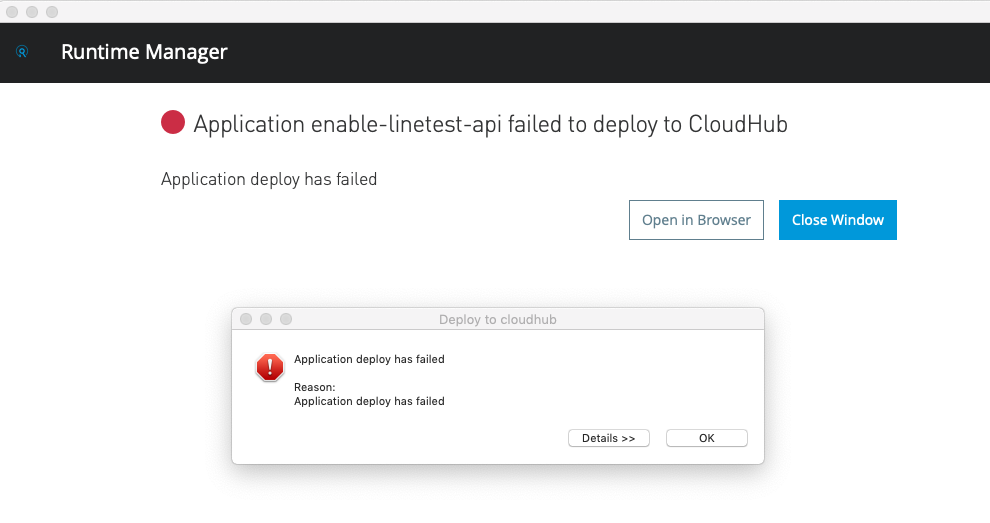
Task: Click the red error icon in dialog
Action: pos(270,367)
